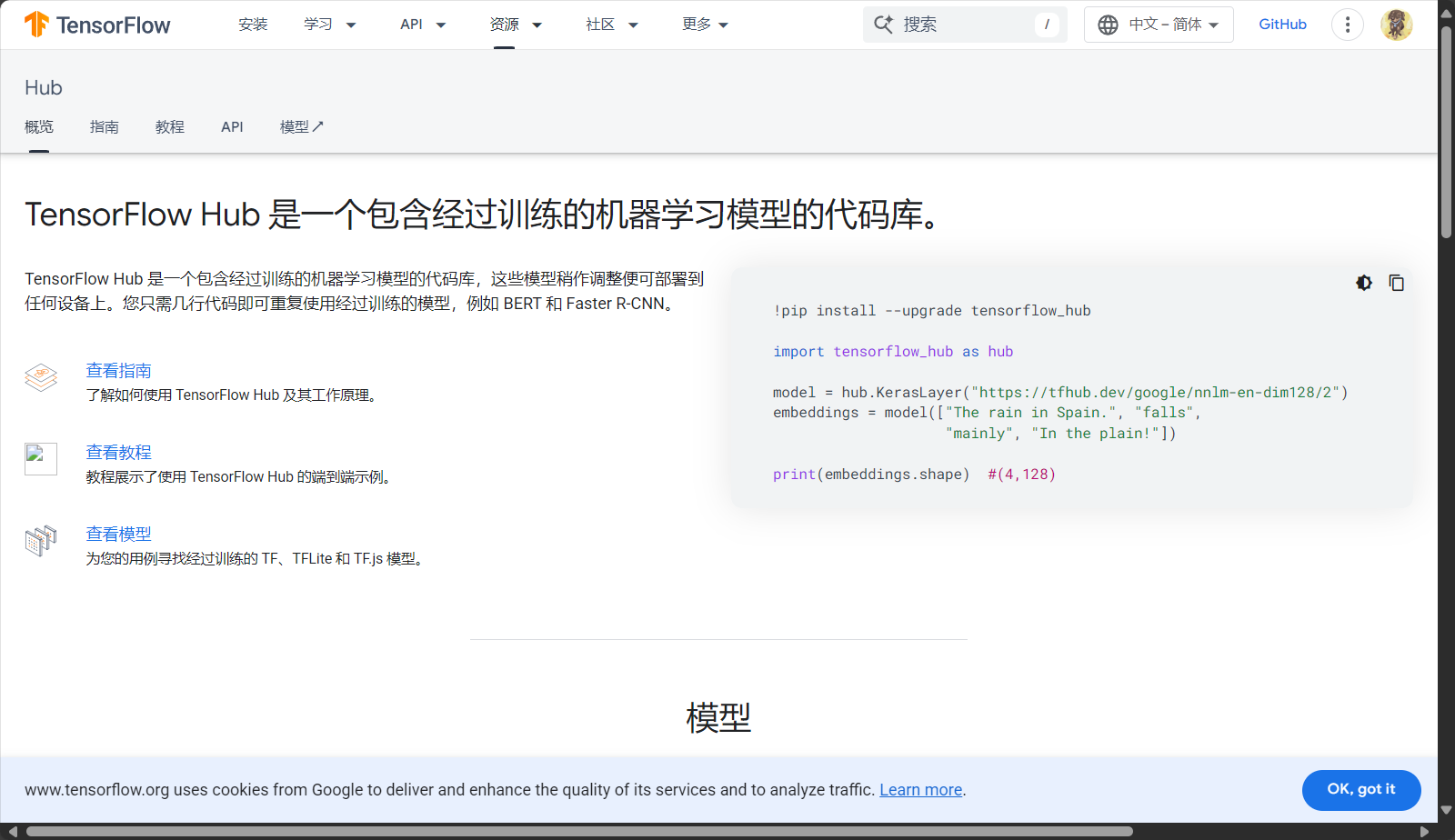
Task: Click the 模型 section heading
Action: pyautogui.click(x=718, y=718)
